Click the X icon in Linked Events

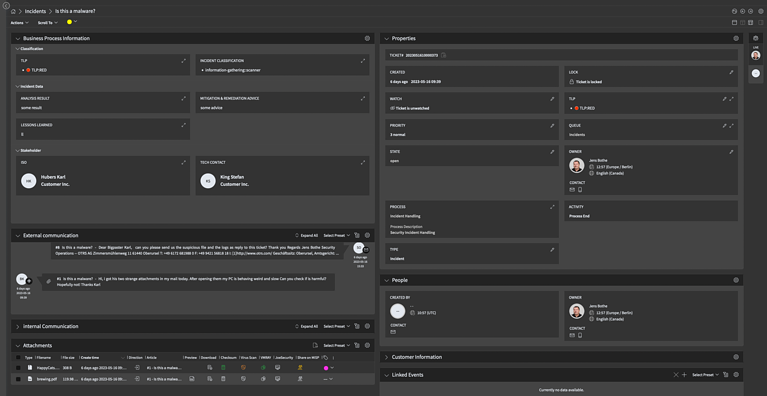(676, 375)
